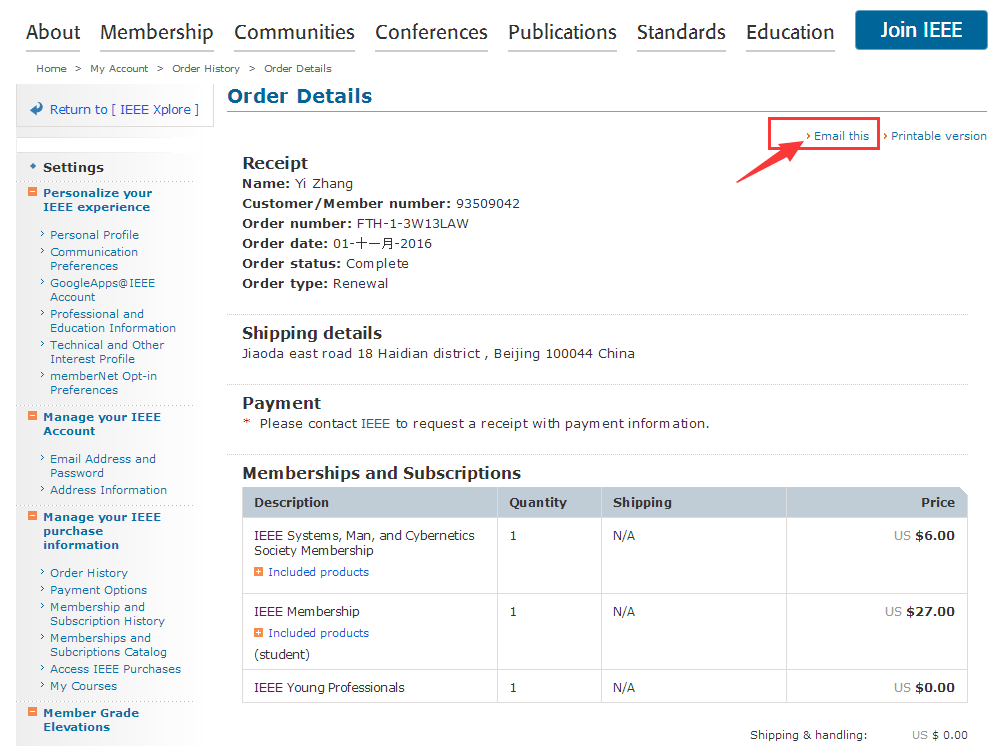Click the order number FTH-1-3W13LAW
999x746 pixels.
click(412, 224)
